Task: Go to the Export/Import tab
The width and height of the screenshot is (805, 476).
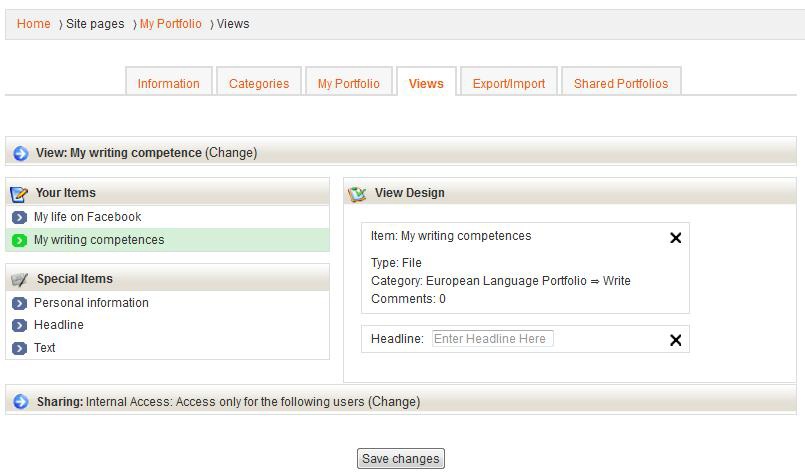Action: click(509, 84)
